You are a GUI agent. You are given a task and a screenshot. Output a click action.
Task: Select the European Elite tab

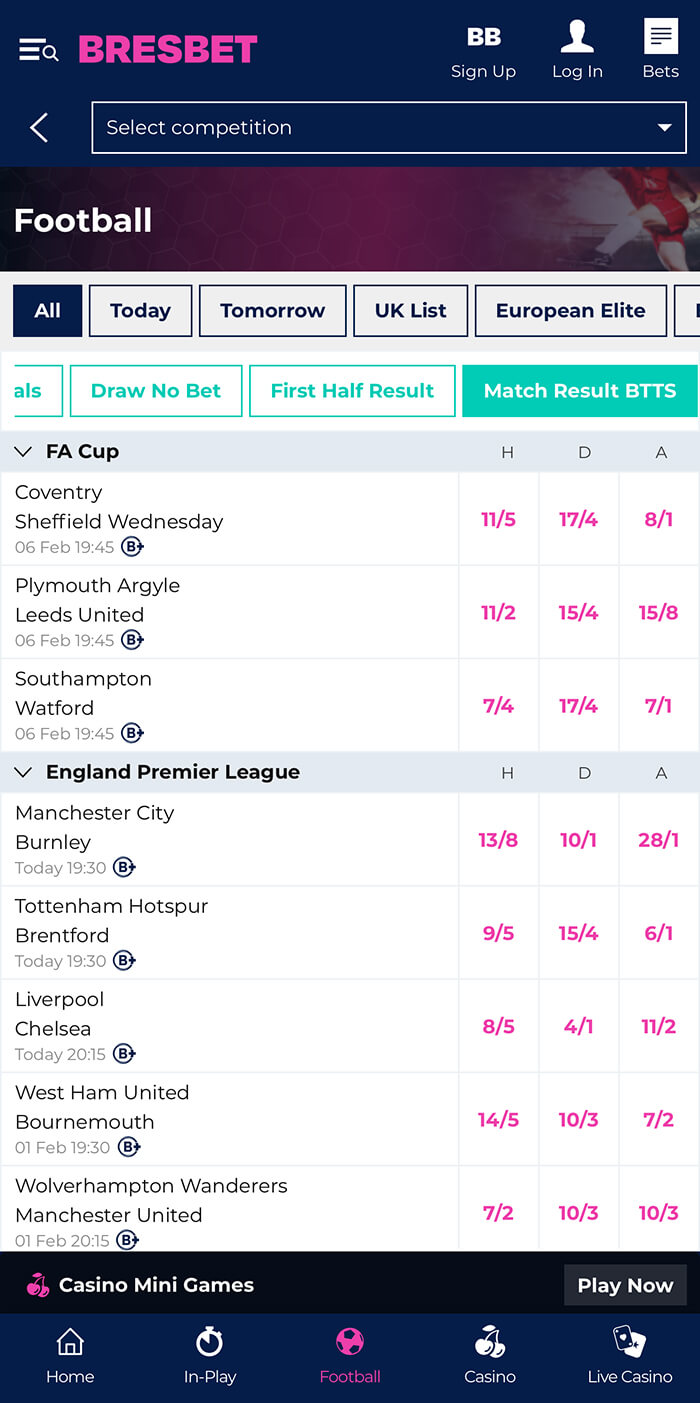click(571, 311)
